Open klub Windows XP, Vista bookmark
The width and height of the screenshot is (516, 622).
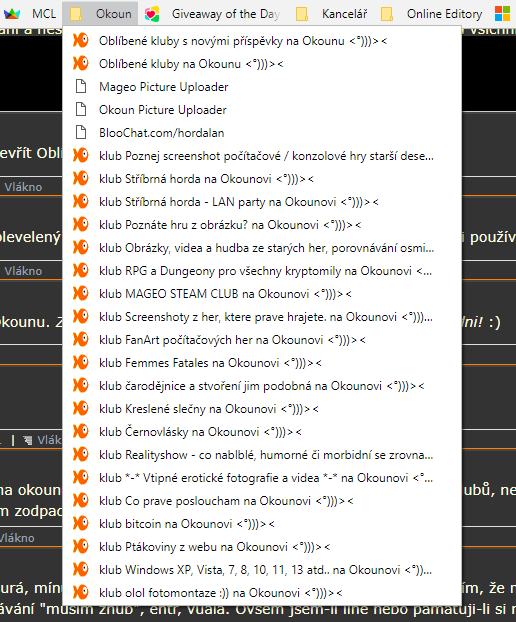(262, 570)
